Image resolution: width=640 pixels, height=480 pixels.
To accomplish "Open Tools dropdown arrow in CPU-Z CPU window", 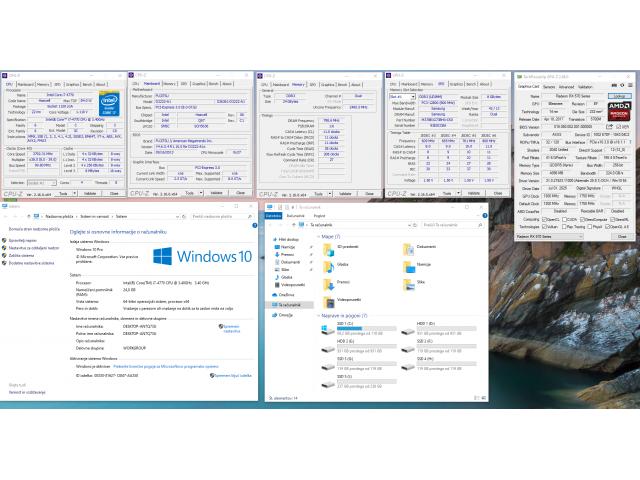I will 75,193.
